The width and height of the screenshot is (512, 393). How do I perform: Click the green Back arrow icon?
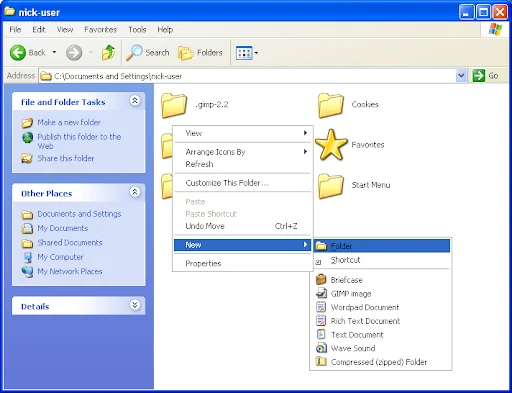pyautogui.click(x=18, y=53)
